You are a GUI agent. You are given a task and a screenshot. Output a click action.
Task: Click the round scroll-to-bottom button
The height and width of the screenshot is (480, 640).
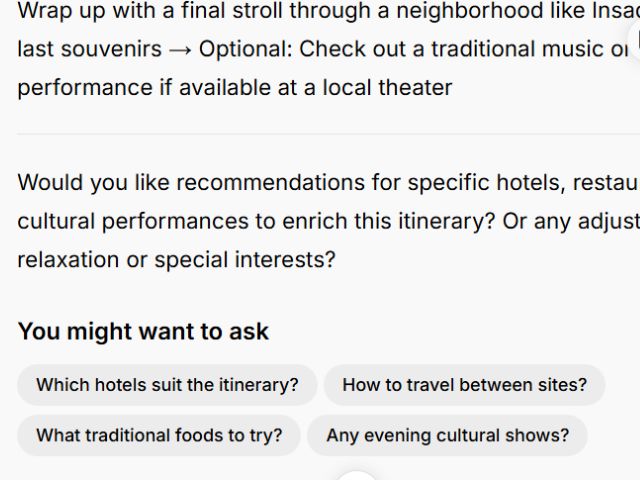coord(356,476)
